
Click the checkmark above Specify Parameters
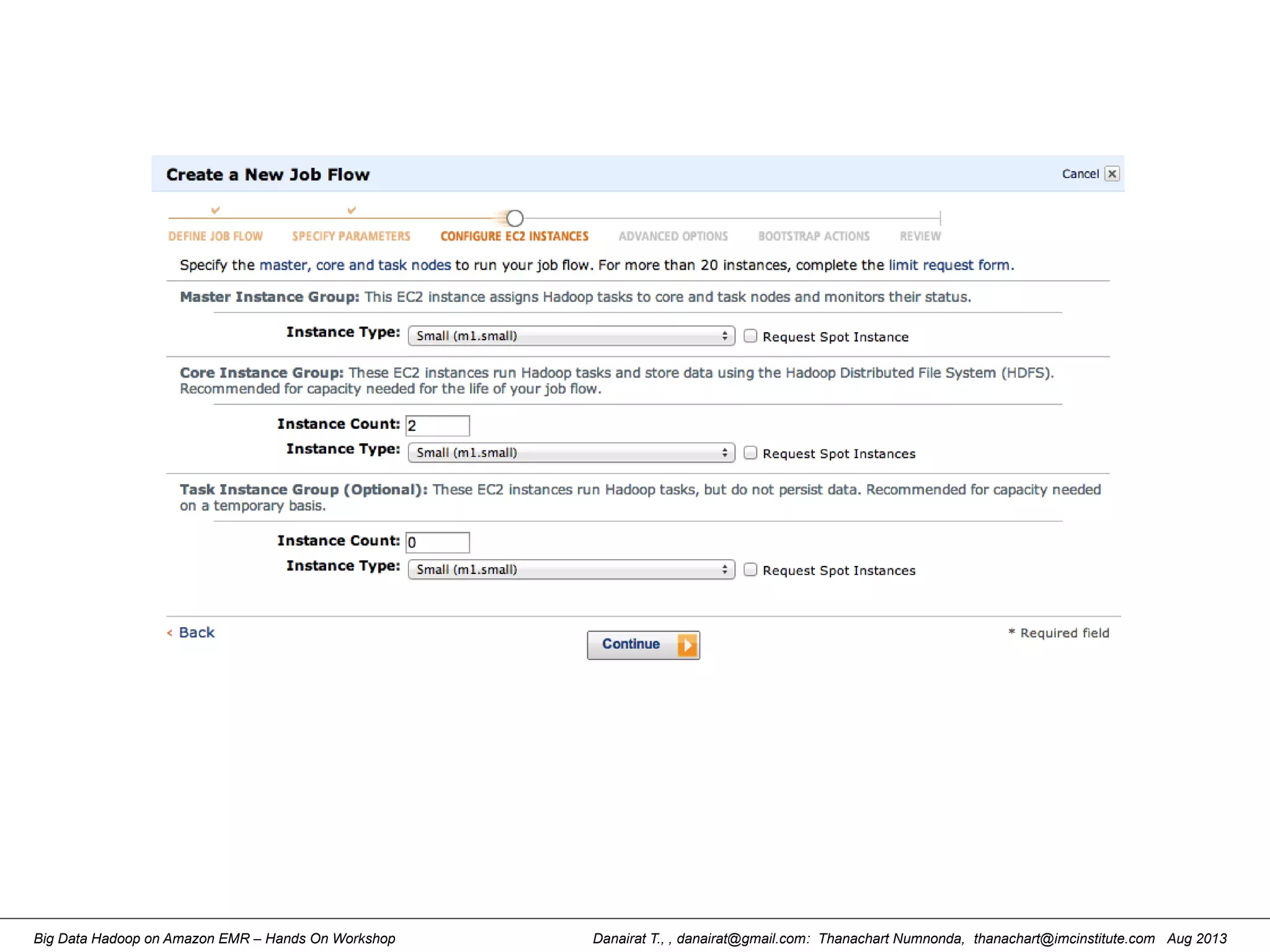[352, 210]
